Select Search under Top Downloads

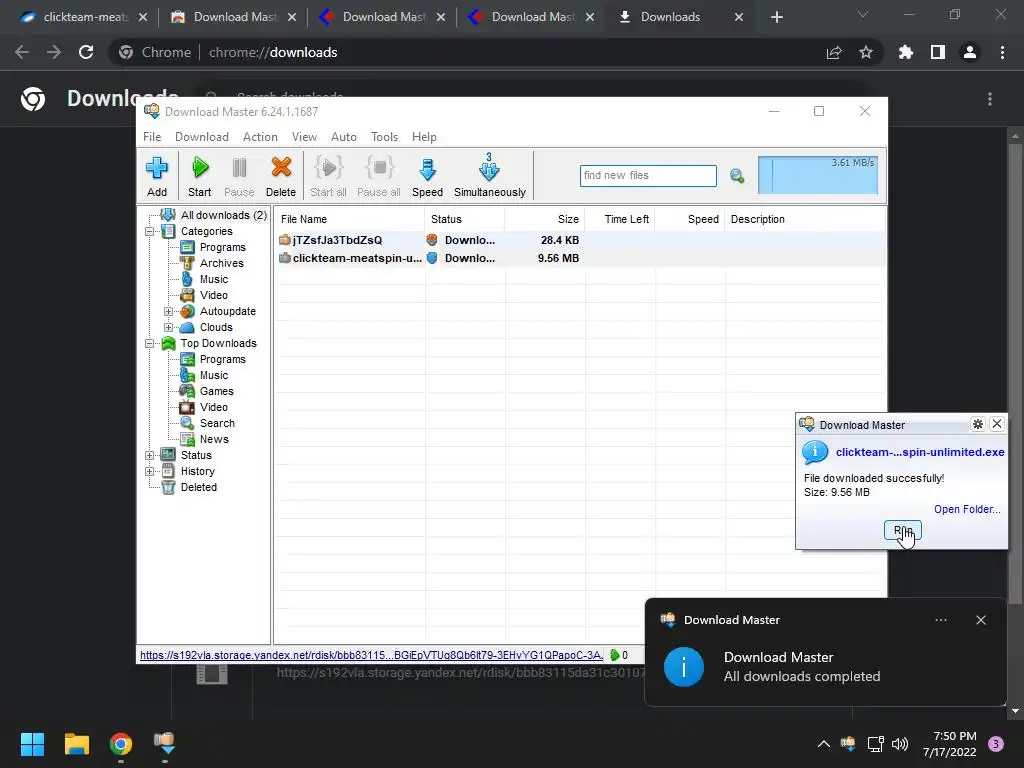[x=217, y=423]
